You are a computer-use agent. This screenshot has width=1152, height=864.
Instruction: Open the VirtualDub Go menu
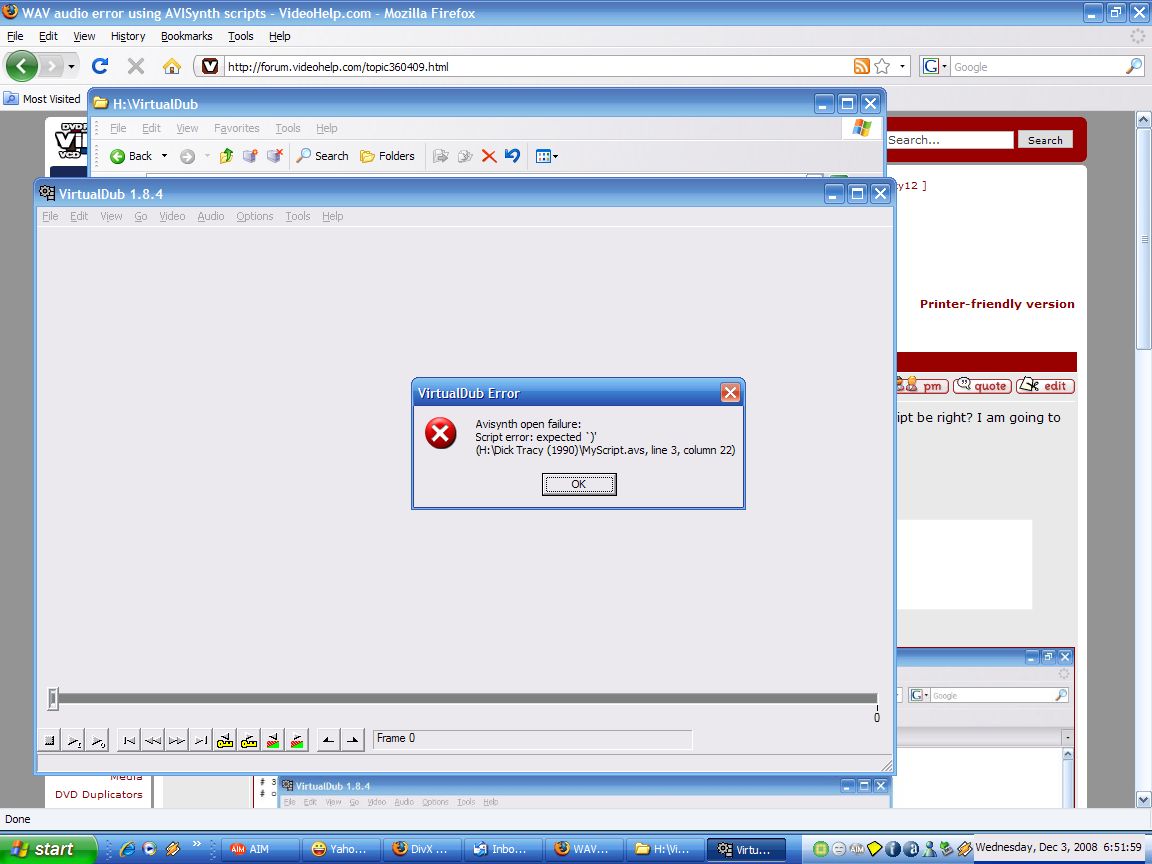pyautogui.click(x=140, y=216)
